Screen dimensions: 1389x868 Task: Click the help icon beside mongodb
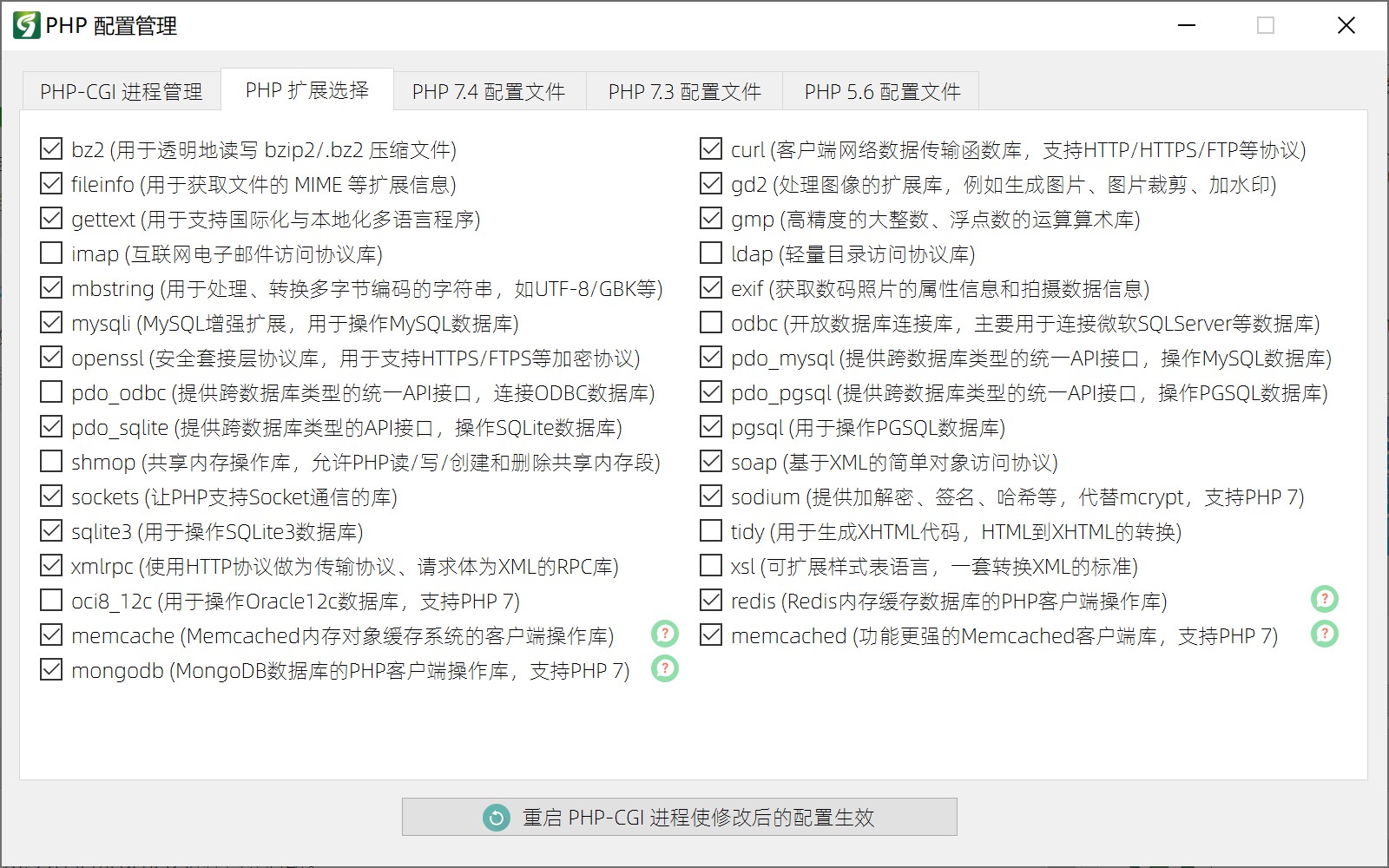coord(665,669)
